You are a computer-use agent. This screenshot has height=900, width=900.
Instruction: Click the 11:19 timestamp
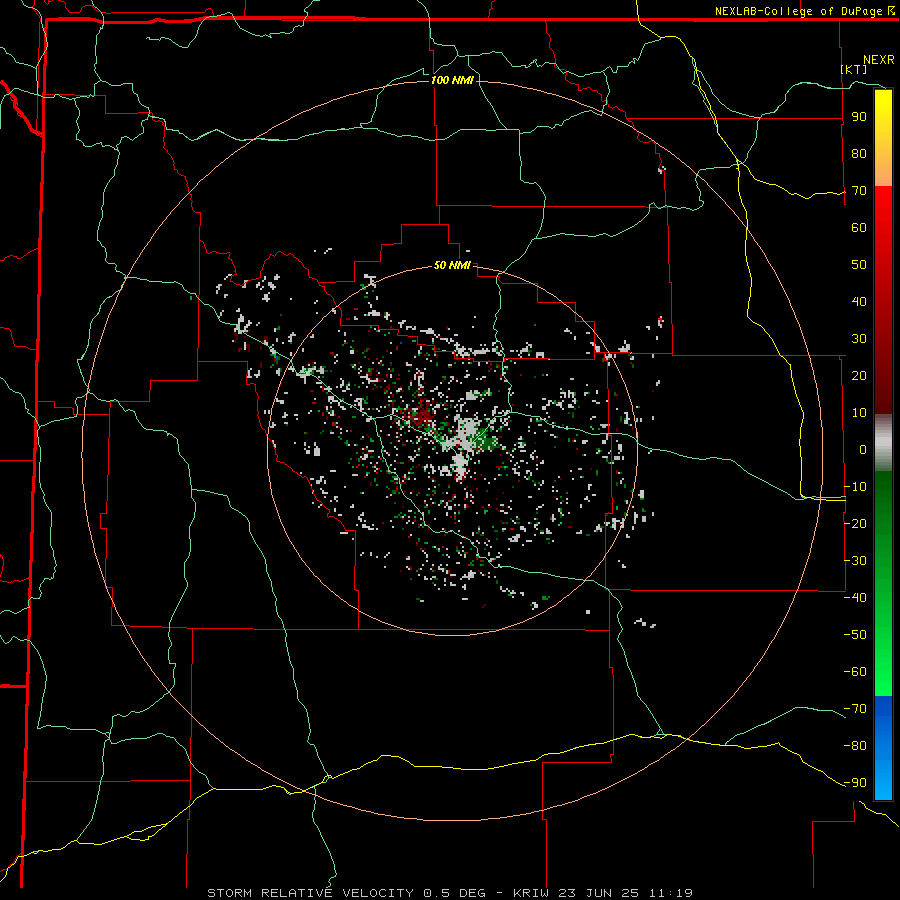[x=671, y=893]
